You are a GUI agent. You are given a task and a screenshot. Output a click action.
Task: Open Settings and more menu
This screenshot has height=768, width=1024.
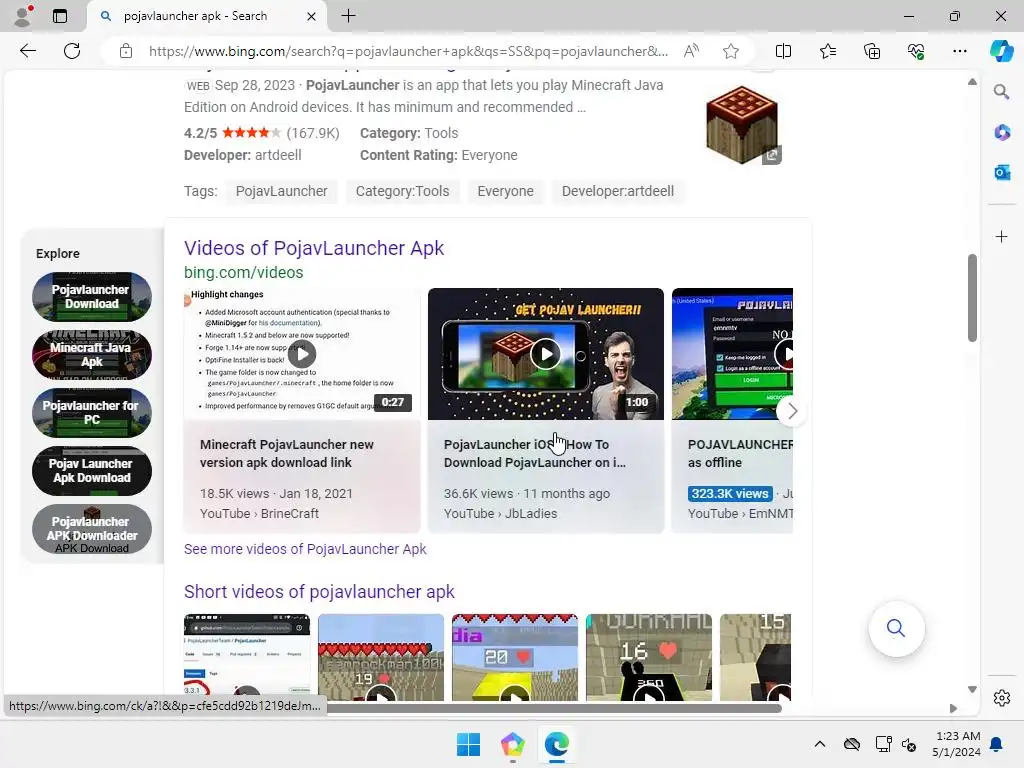point(959,51)
